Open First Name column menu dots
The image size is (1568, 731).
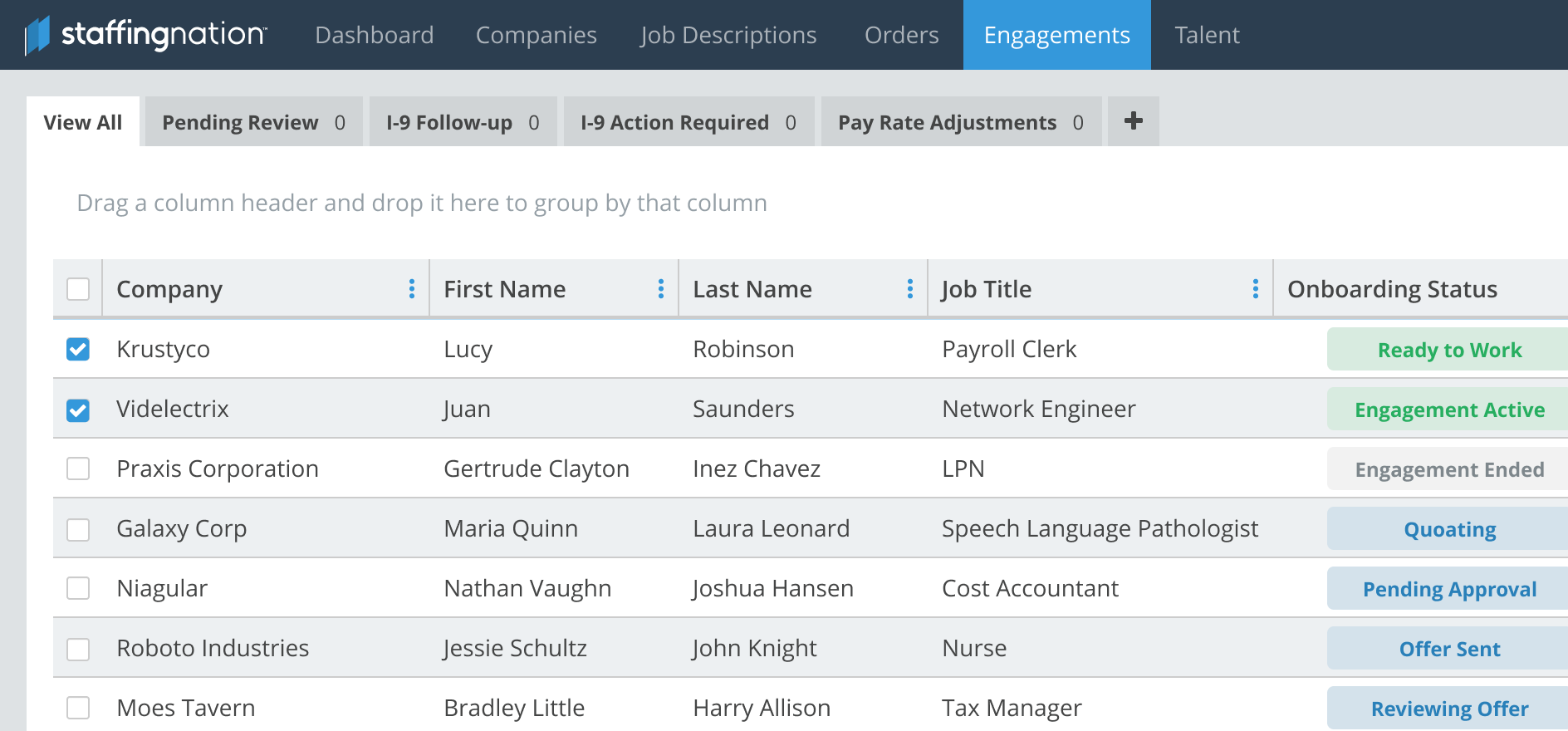coord(661,288)
